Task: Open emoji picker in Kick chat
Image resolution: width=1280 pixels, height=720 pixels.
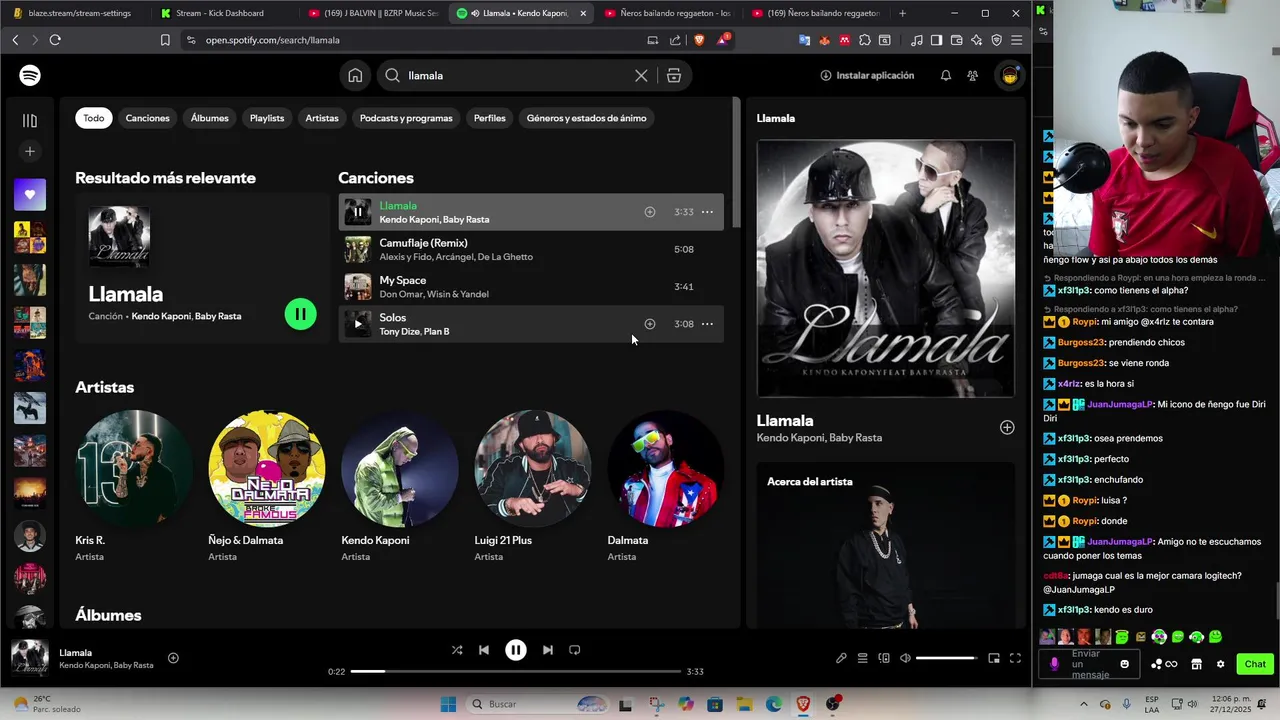Action: click(1125, 664)
